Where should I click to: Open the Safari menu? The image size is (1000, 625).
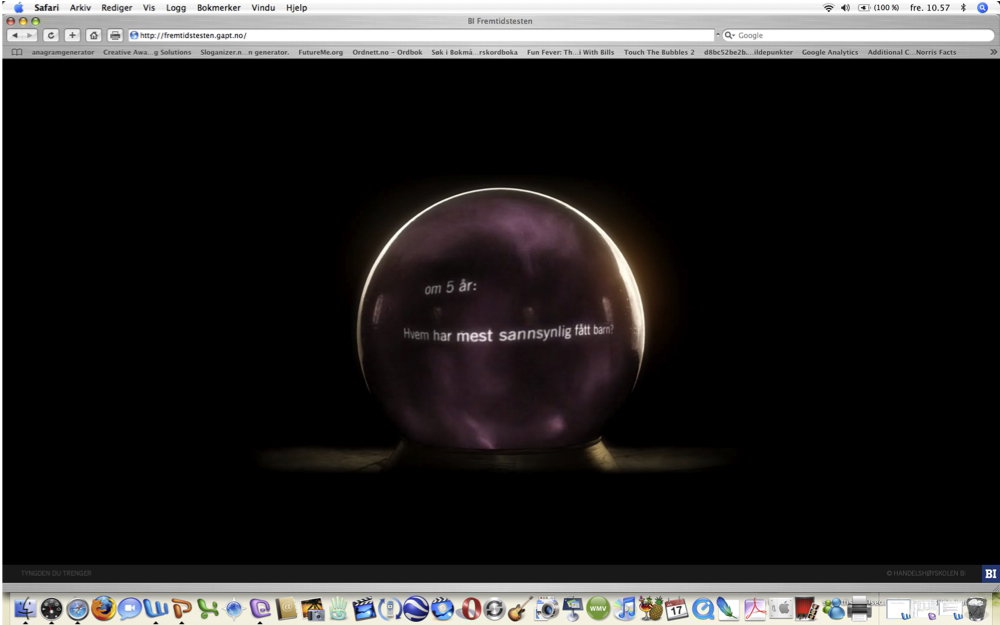pyautogui.click(x=47, y=8)
